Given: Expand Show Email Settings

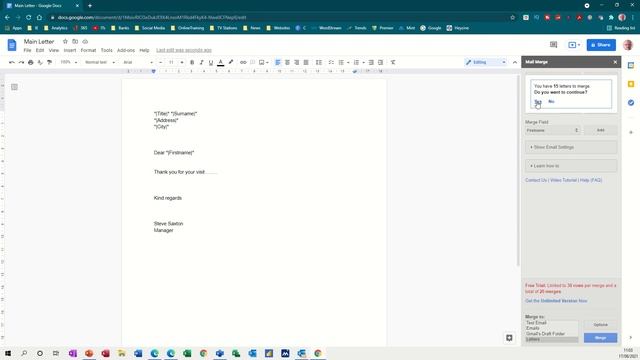Looking at the screenshot, I should point(571,147).
